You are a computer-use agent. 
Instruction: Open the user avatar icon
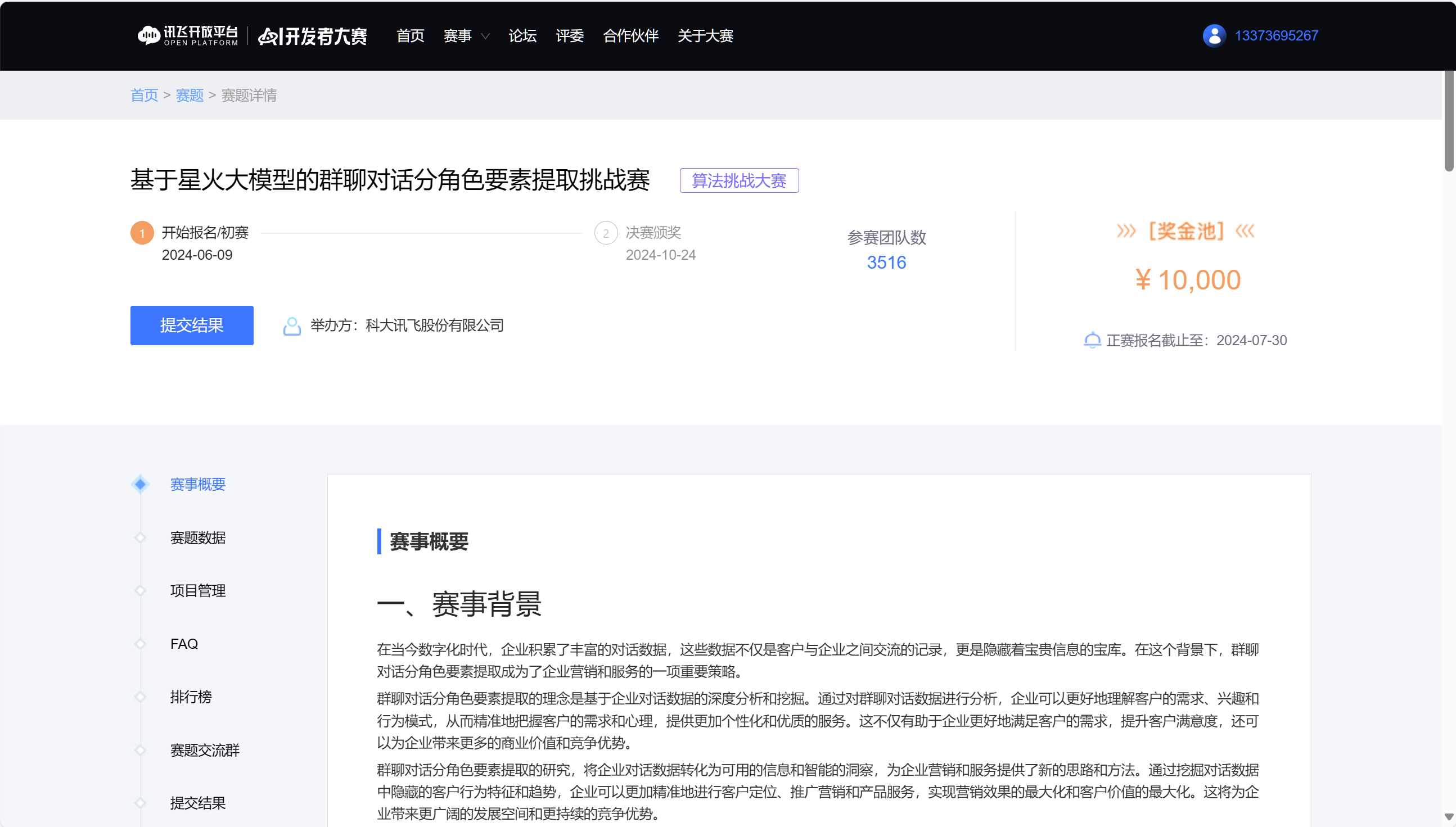pyautogui.click(x=1214, y=35)
